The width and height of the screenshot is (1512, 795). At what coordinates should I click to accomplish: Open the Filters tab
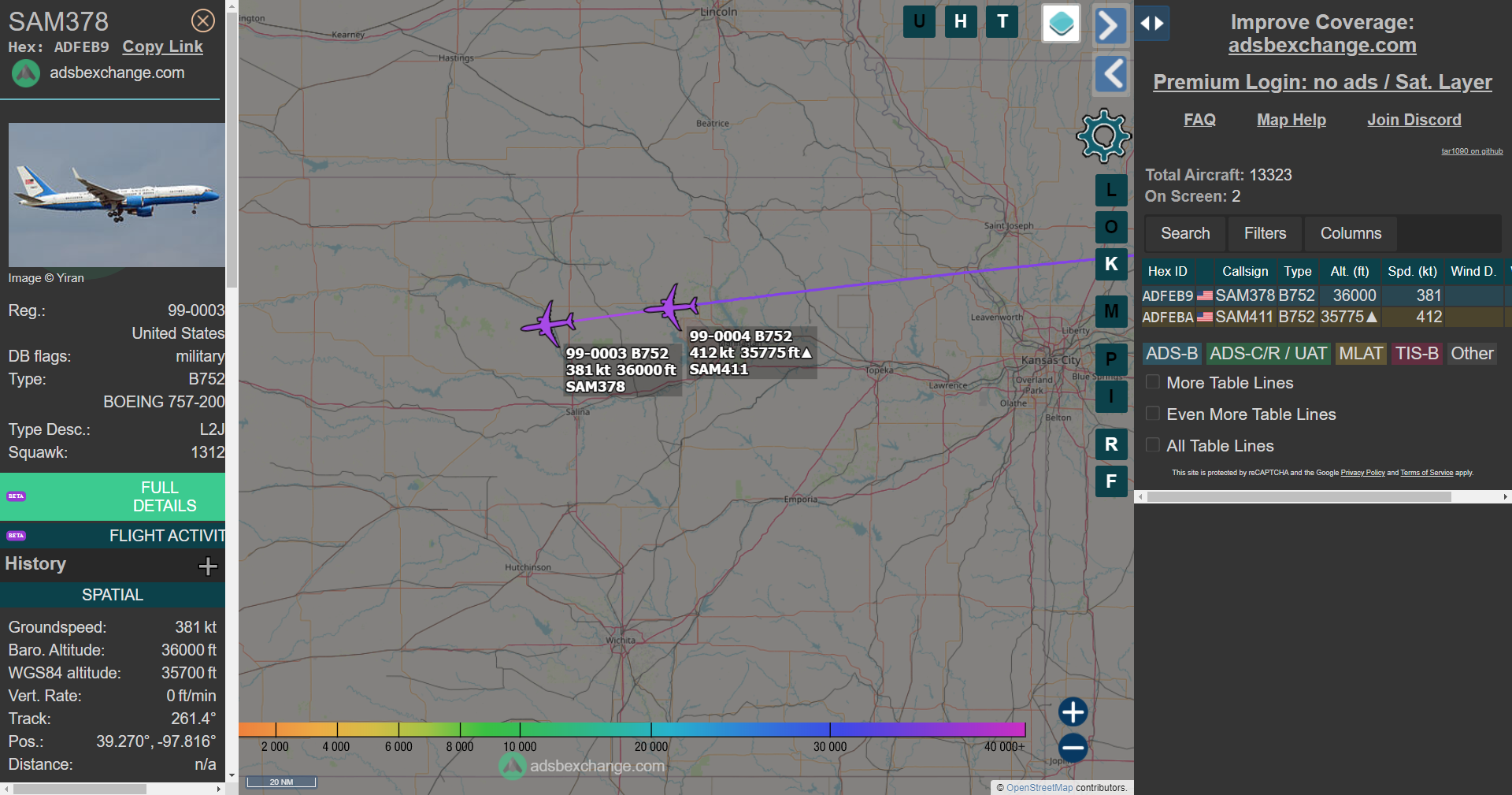point(1265,233)
